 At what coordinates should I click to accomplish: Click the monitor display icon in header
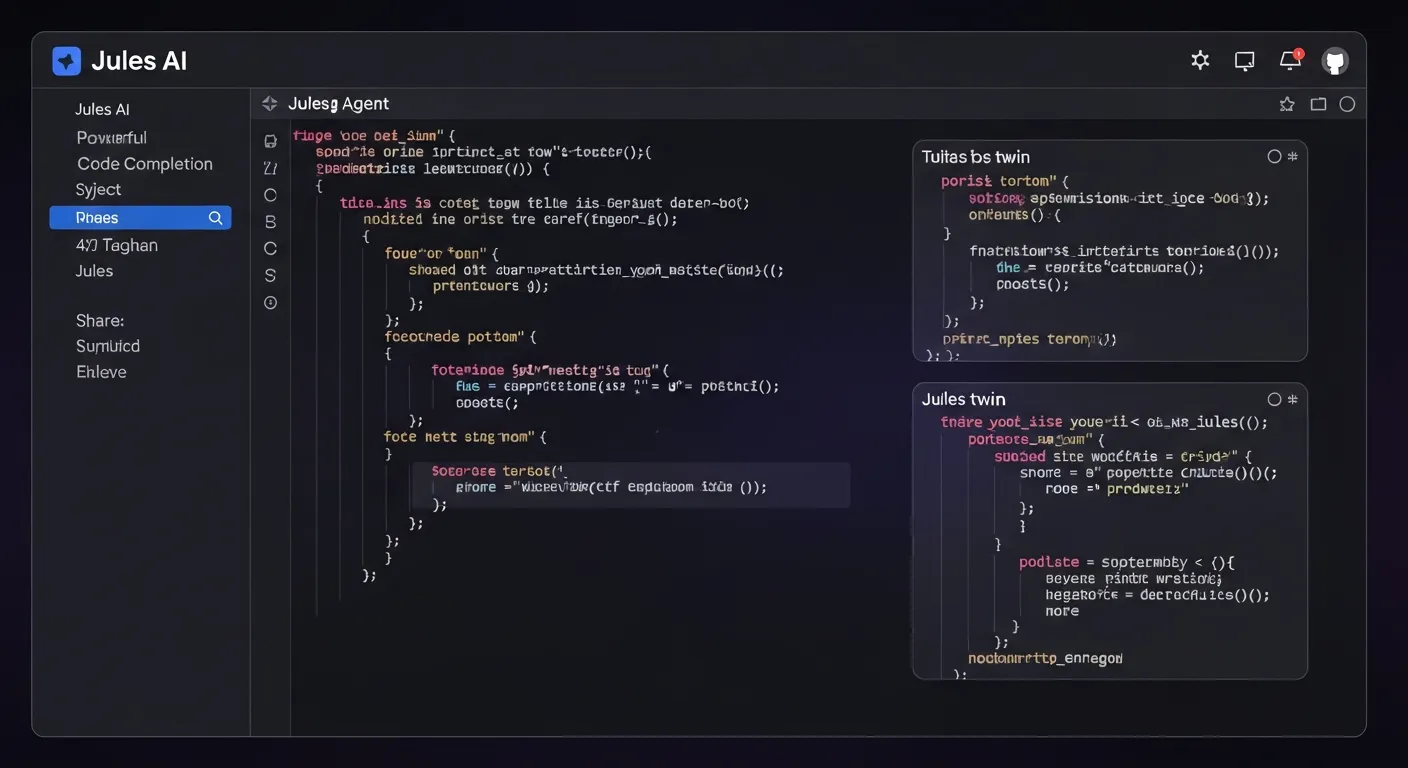coord(1245,61)
